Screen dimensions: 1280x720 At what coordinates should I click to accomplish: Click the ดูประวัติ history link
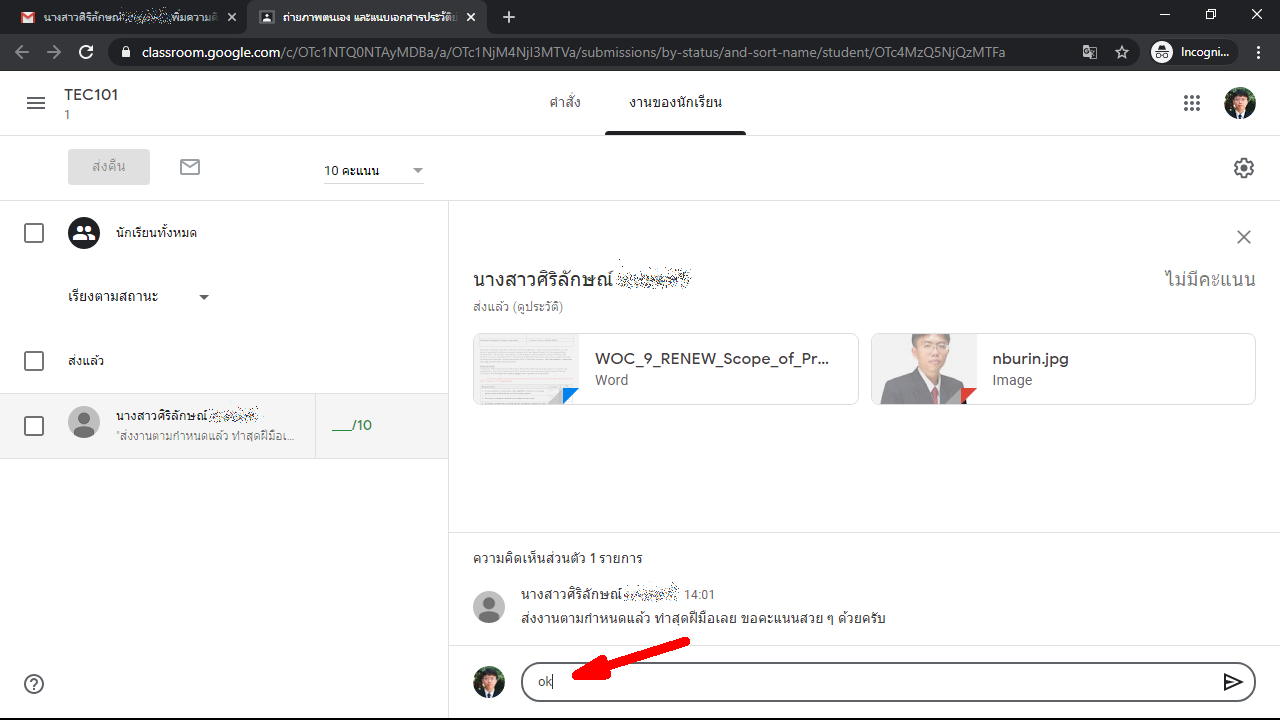[x=538, y=307]
